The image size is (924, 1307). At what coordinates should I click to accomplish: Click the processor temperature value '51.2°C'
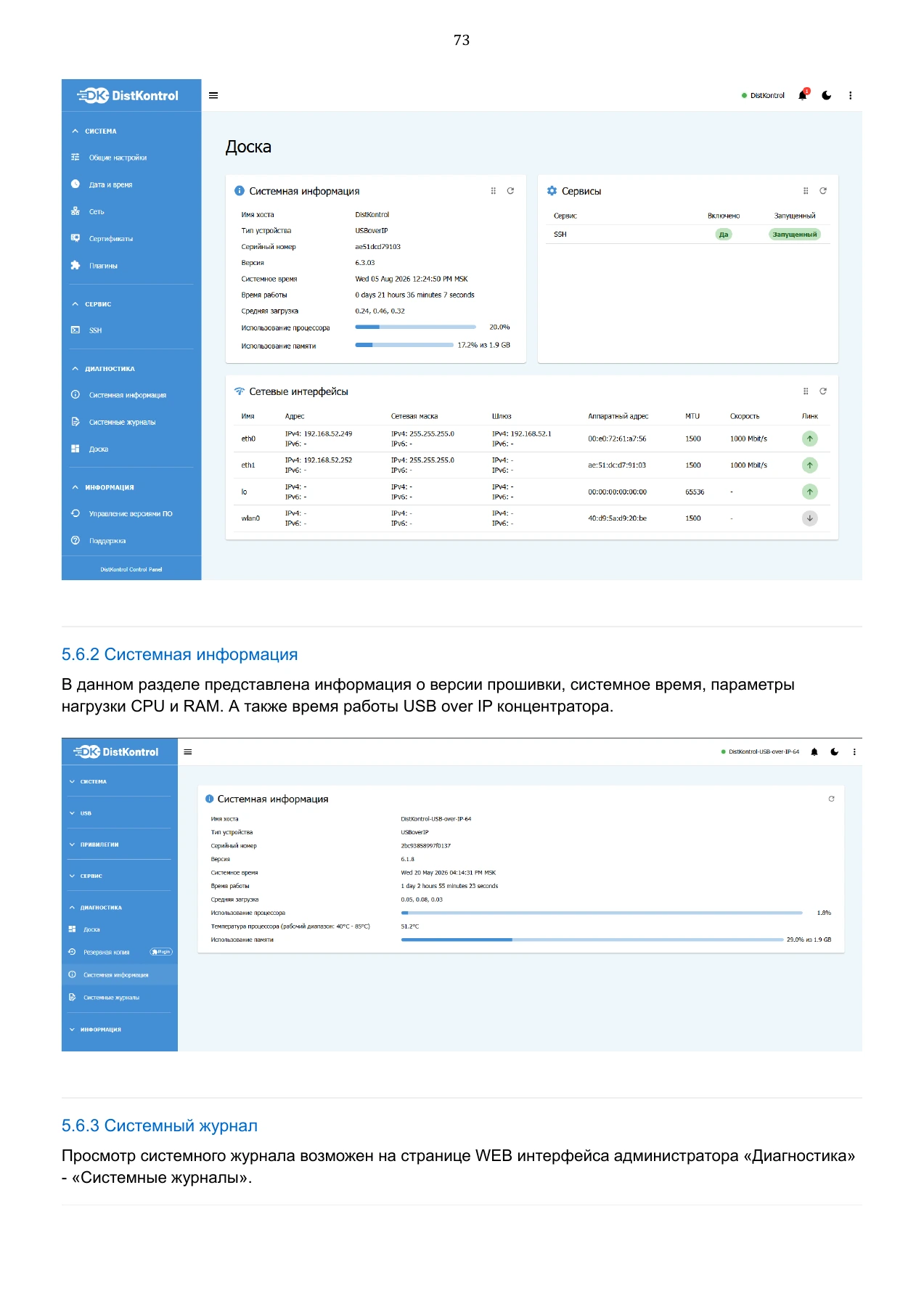(410, 927)
